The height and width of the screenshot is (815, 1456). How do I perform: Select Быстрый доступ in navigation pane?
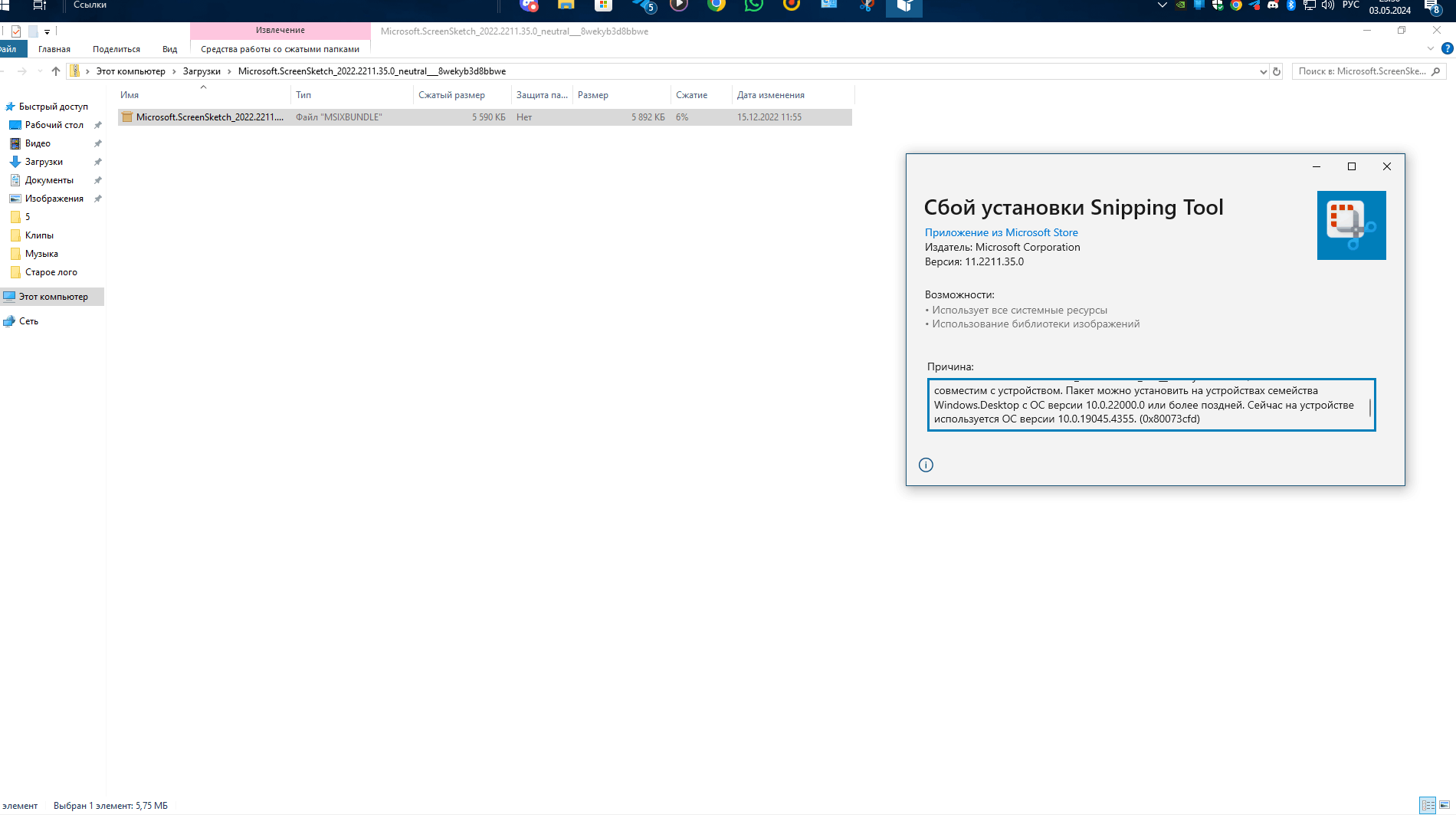pyautogui.click(x=53, y=107)
